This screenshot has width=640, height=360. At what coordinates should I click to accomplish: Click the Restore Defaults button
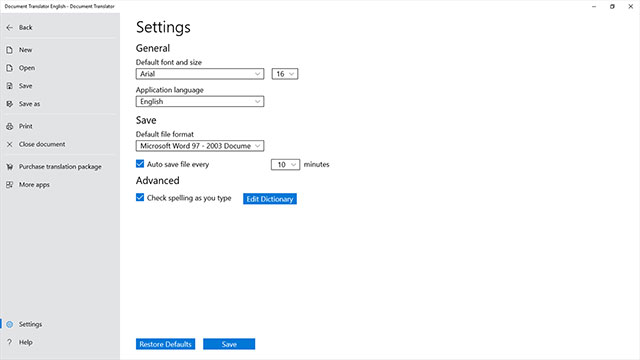coord(165,344)
